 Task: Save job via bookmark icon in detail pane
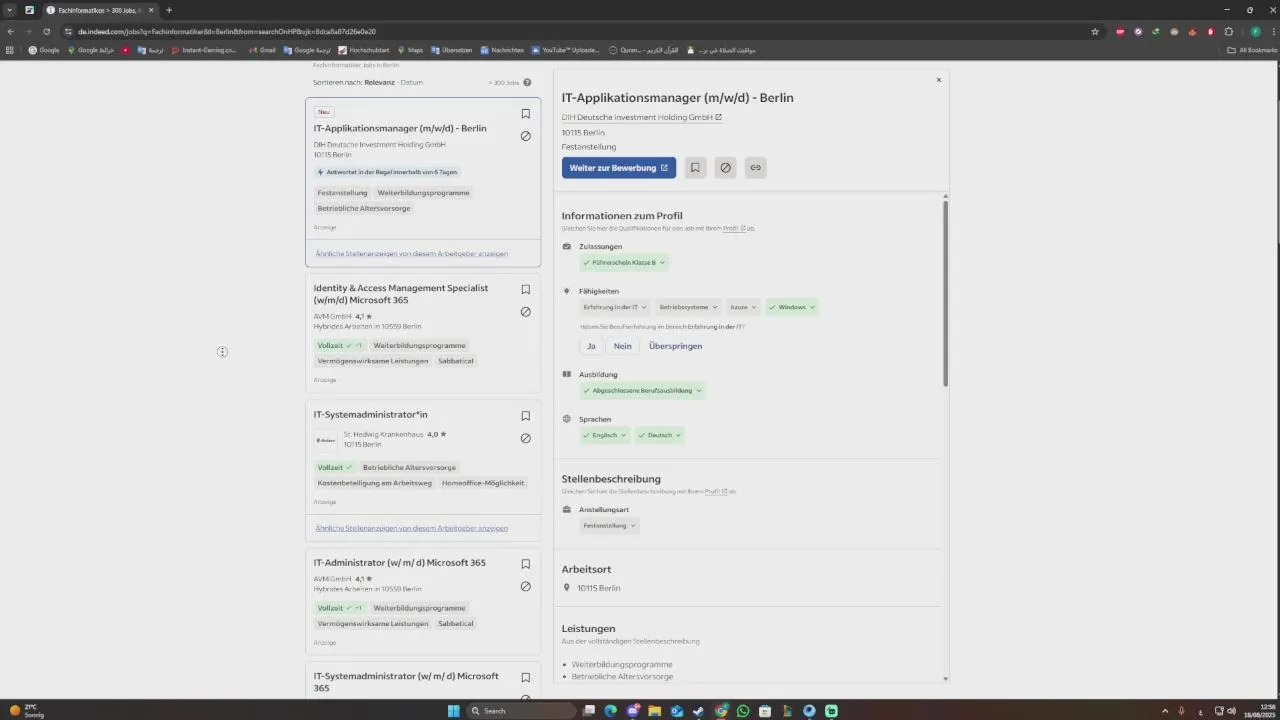tap(695, 168)
